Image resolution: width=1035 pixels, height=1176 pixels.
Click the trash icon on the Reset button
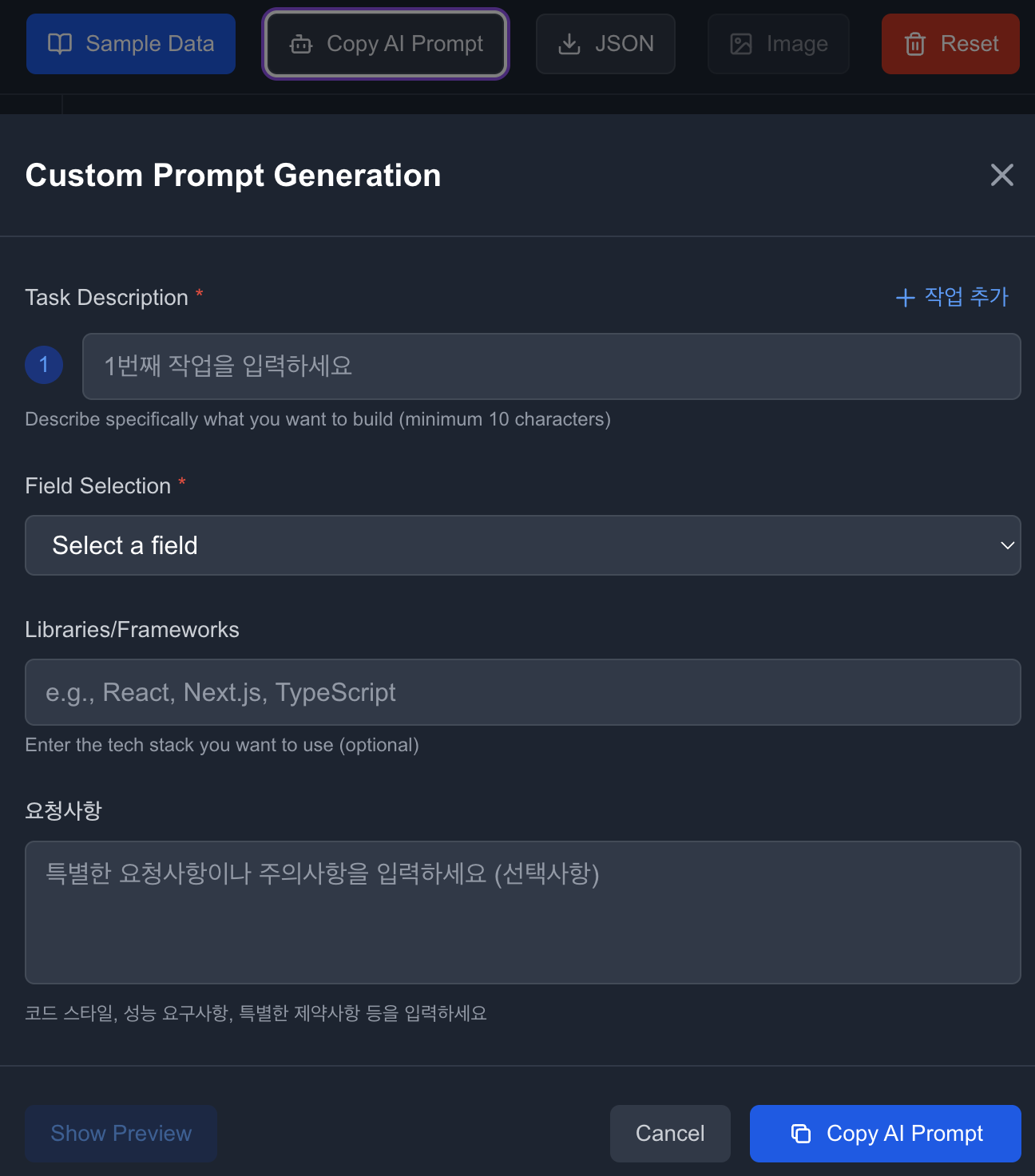(x=914, y=44)
